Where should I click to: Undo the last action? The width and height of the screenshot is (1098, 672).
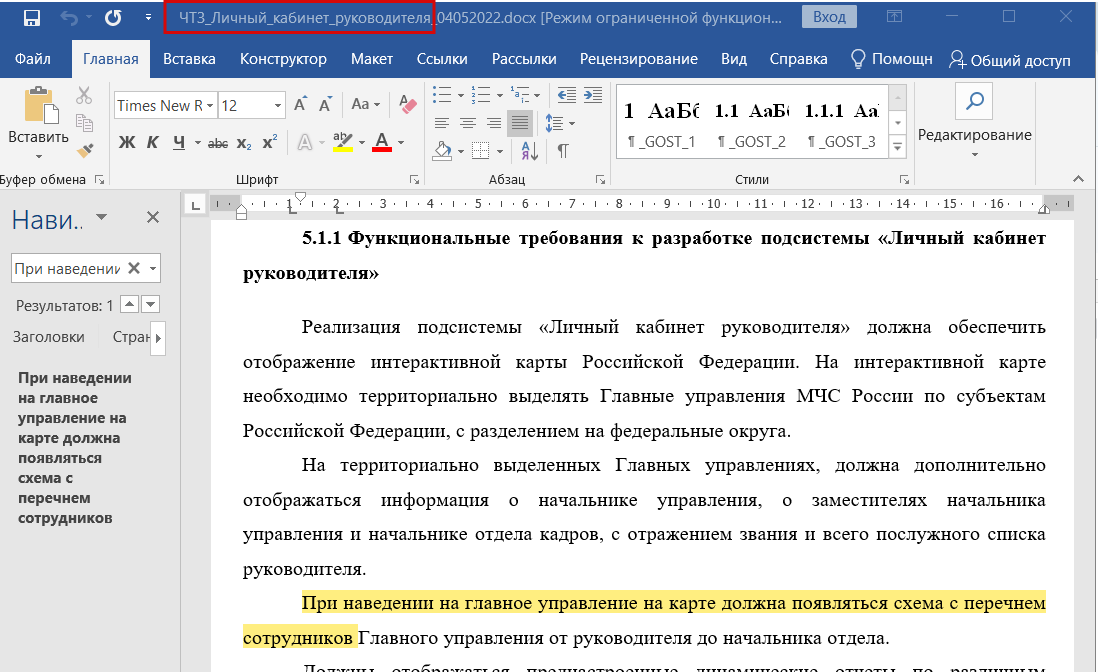tap(69, 18)
